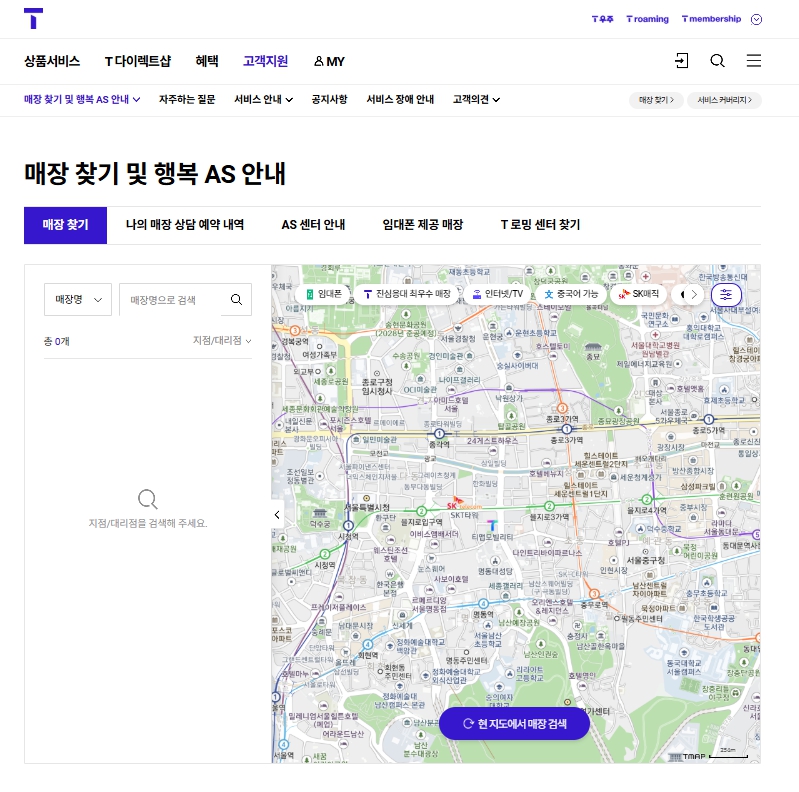The height and width of the screenshot is (792, 799).
Task: Click 종각역 line 1 subway marker
Action: (x=439, y=434)
